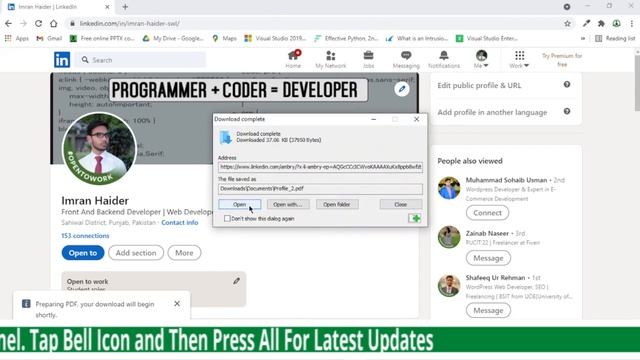
Task: Message Shafeeq Ur Rehman
Action: pyautogui.click(x=488, y=310)
